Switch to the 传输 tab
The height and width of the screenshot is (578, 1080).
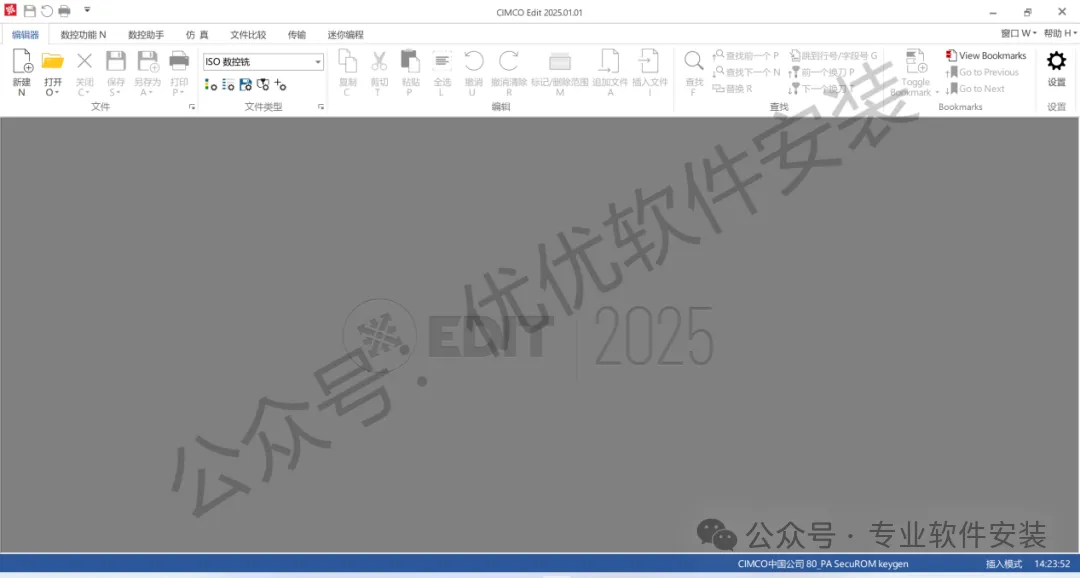tap(297, 34)
